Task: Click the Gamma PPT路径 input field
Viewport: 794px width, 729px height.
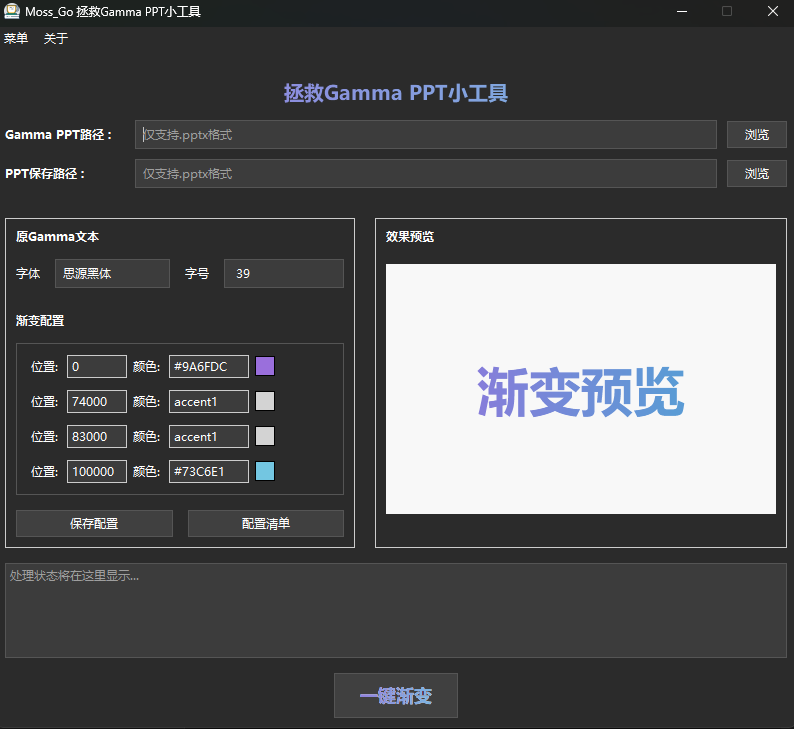Action: click(x=425, y=134)
